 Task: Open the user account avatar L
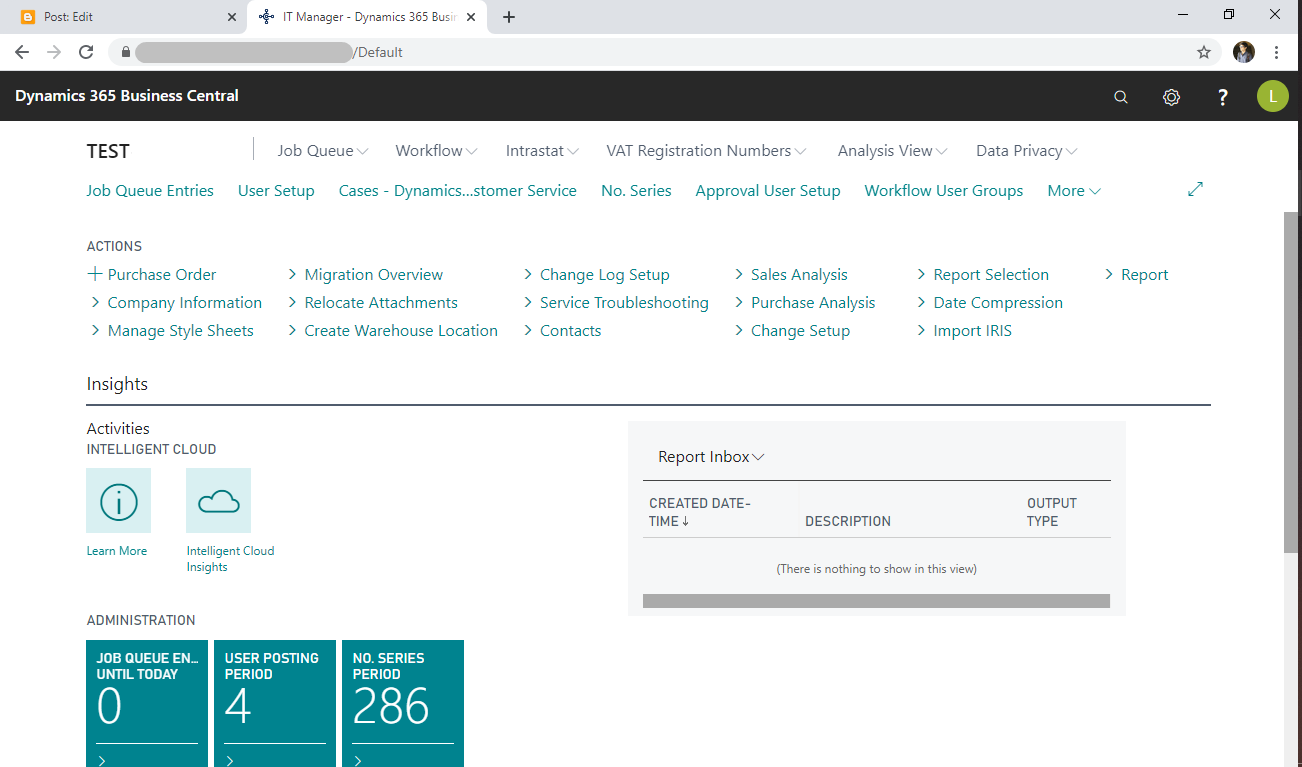coord(1273,96)
